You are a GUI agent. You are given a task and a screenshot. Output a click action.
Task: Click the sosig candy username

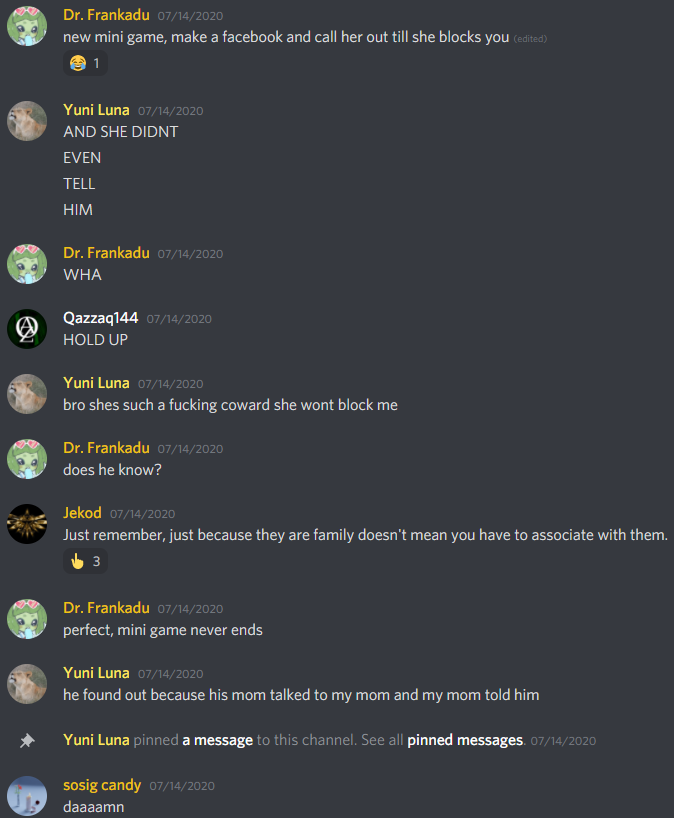pos(102,785)
